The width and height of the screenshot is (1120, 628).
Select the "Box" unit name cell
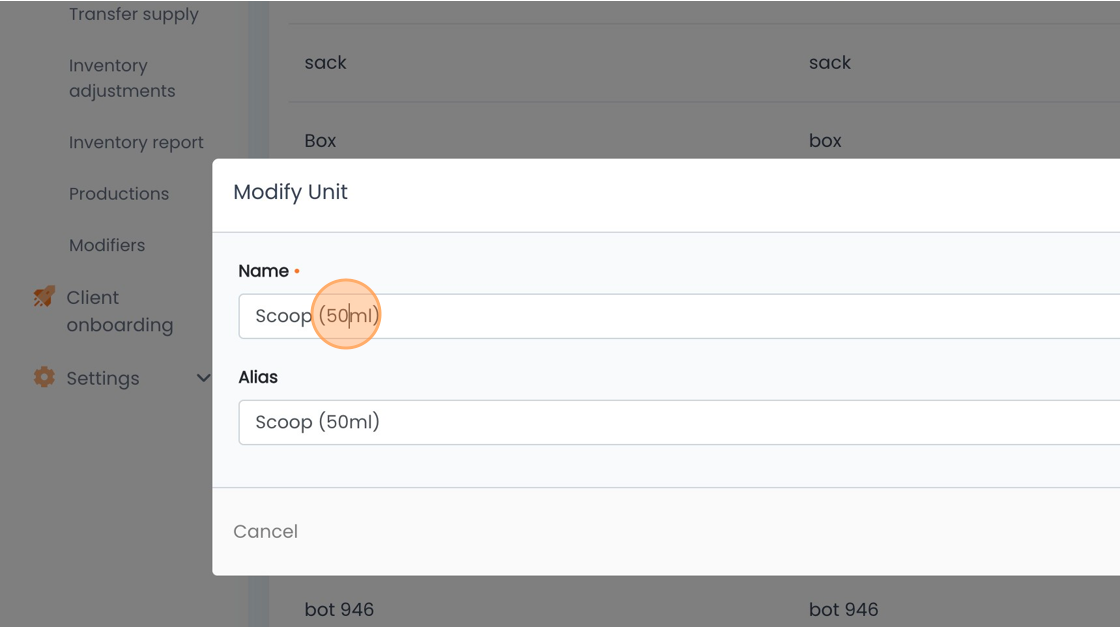321,141
